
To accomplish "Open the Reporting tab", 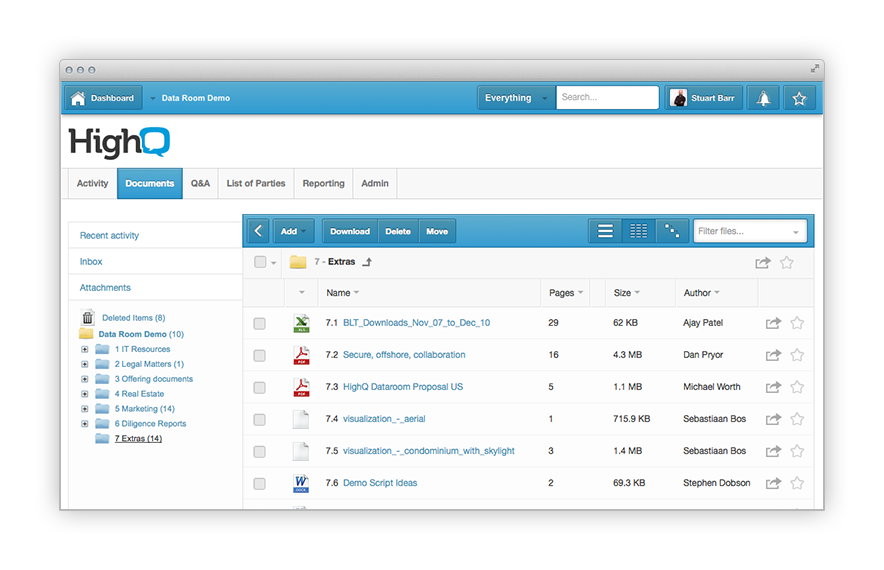I will tap(324, 183).
